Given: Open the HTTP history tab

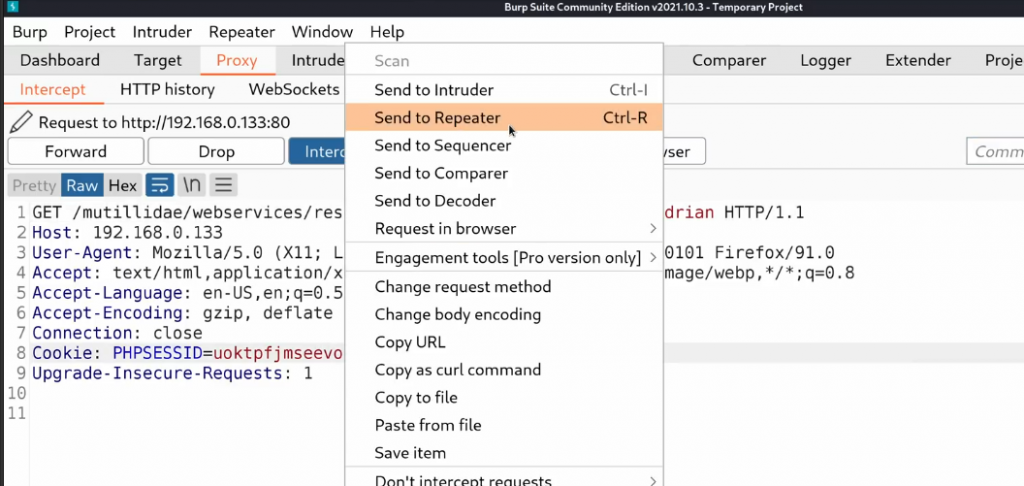Looking at the screenshot, I should coord(167,89).
